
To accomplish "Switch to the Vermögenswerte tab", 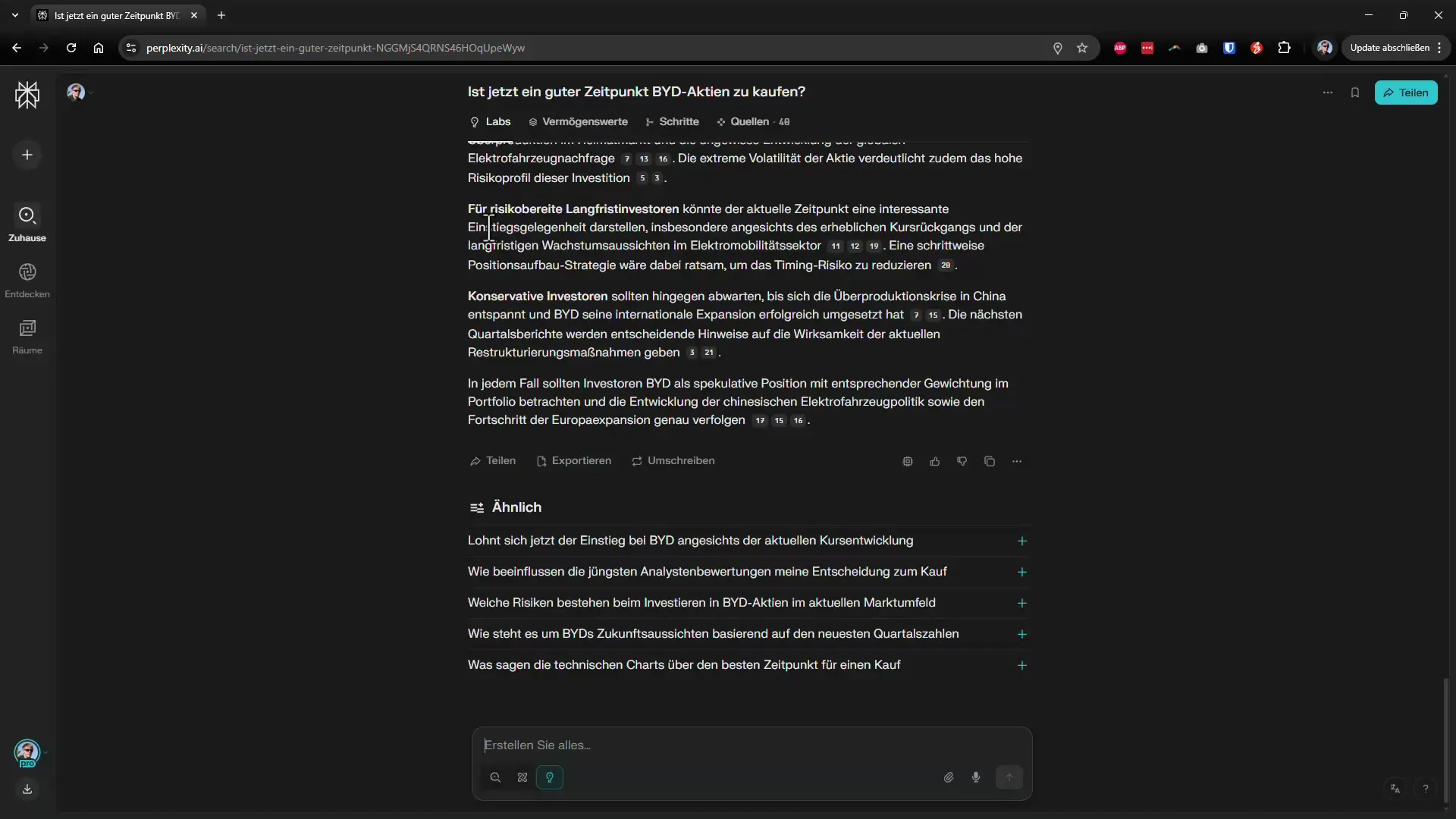I will click(578, 121).
